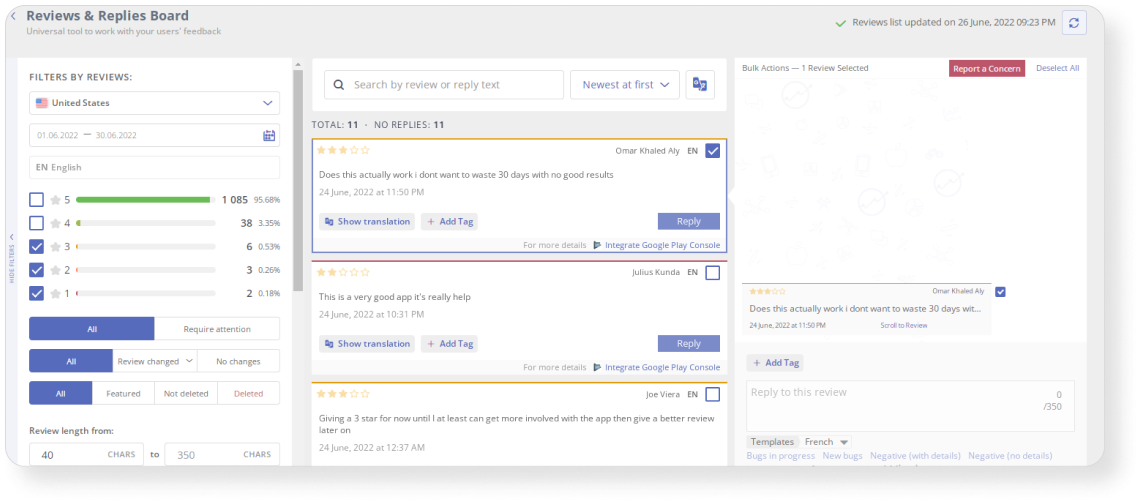Screen dimensions: 1140x502
Task: Click the star rating on Omar Khaled Aly's review
Action: click(x=343, y=151)
